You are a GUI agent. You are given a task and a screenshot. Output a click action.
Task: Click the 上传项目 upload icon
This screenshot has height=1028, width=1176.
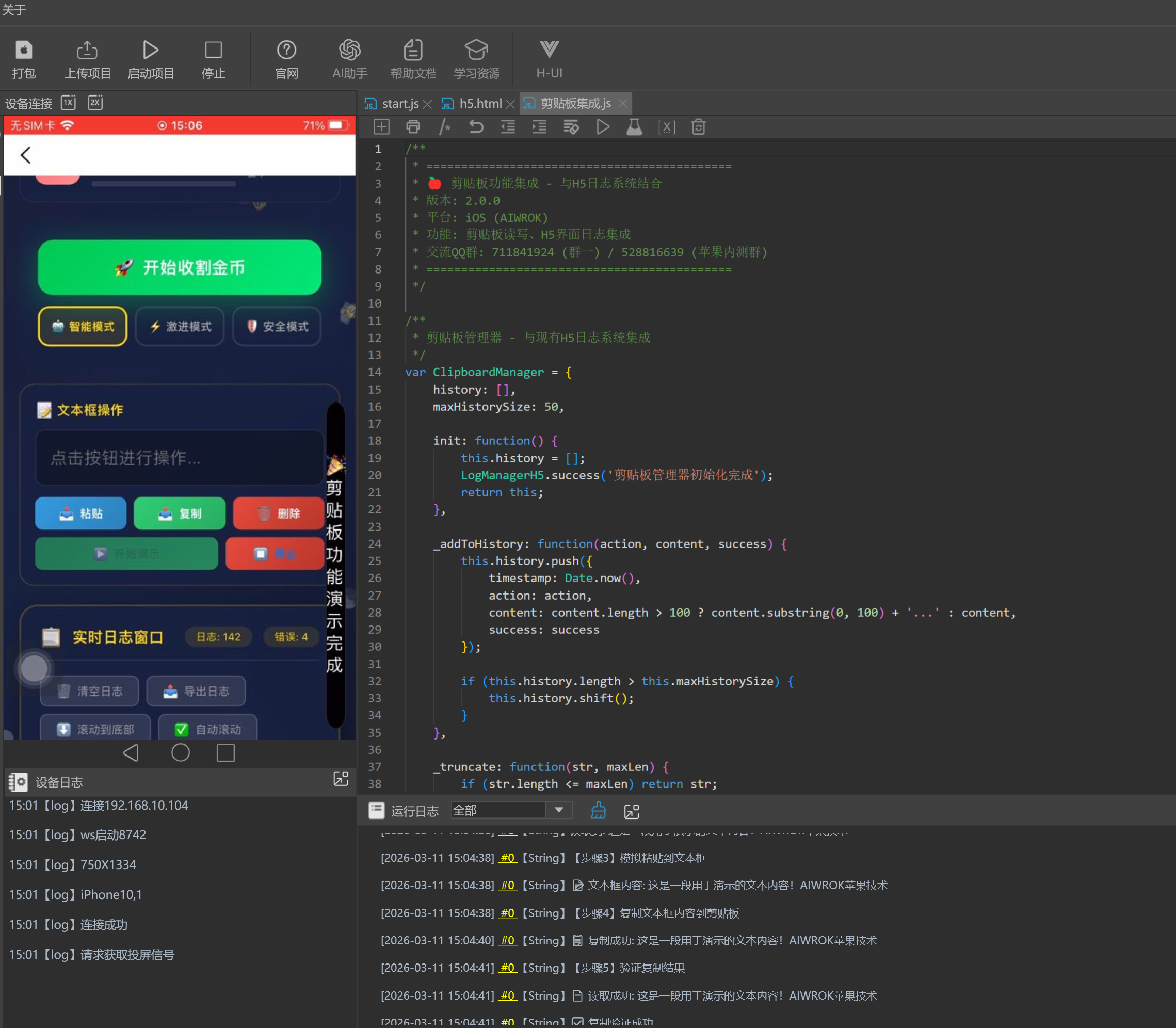tap(87, 51)
